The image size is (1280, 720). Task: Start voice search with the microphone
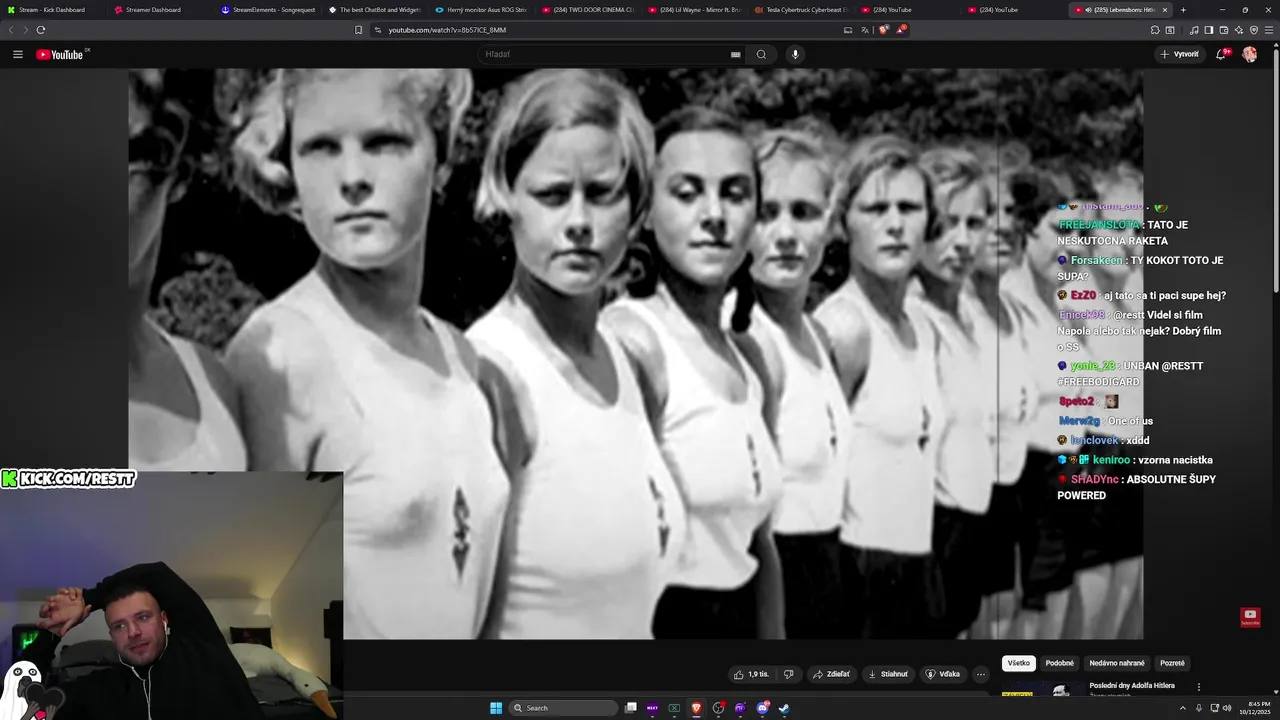coord(795,54)
